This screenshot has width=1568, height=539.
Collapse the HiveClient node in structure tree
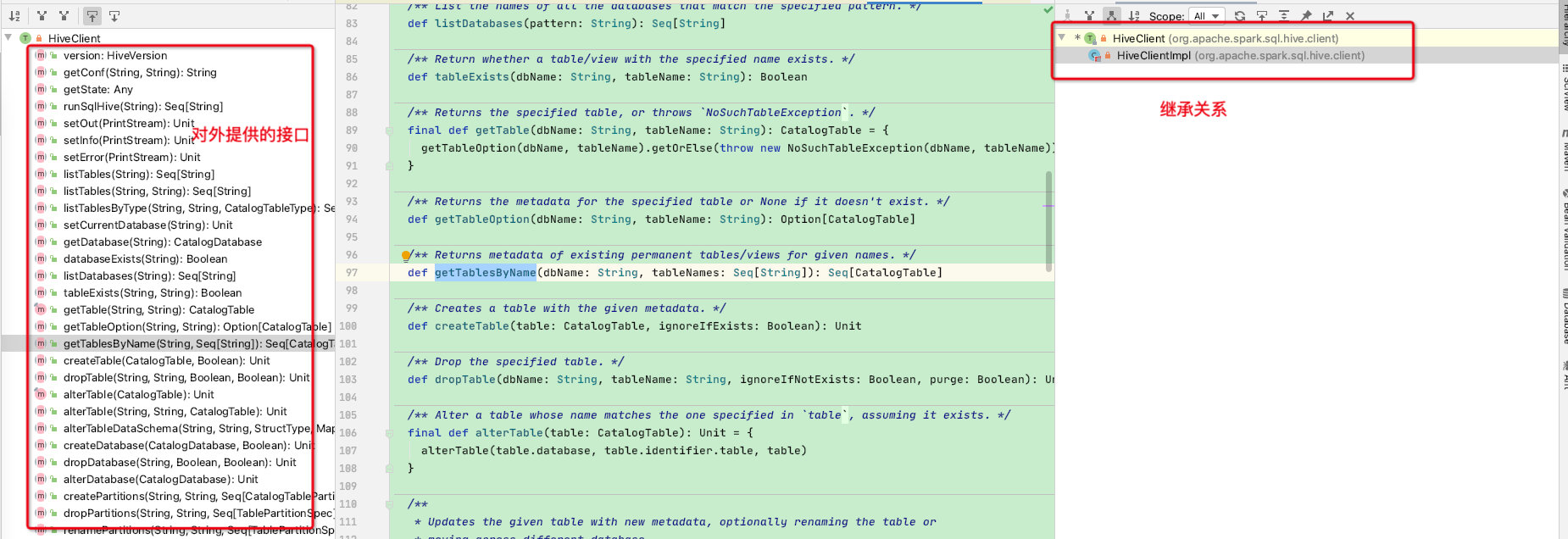8,38
